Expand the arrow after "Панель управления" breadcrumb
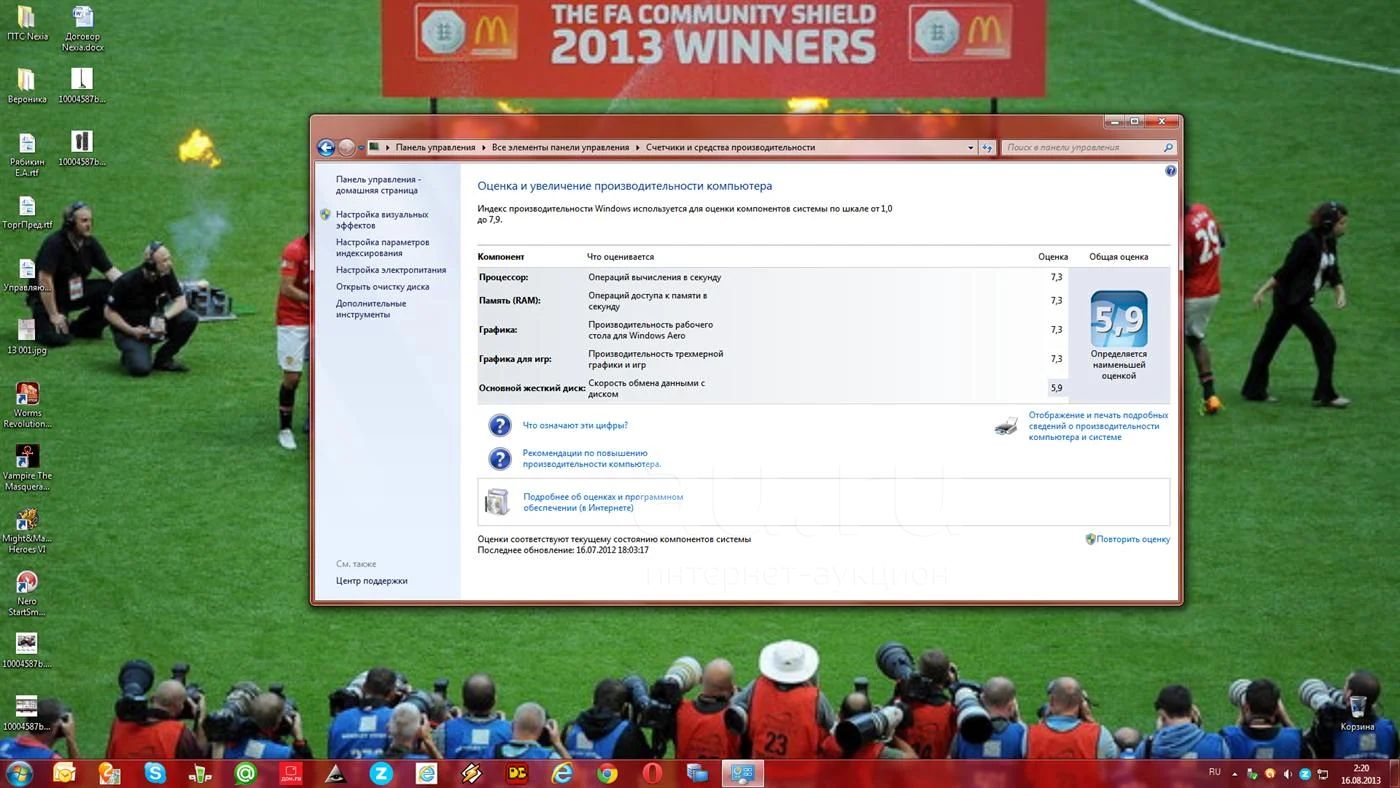Screen dimensions: 1400x788 tap(484, 147)
